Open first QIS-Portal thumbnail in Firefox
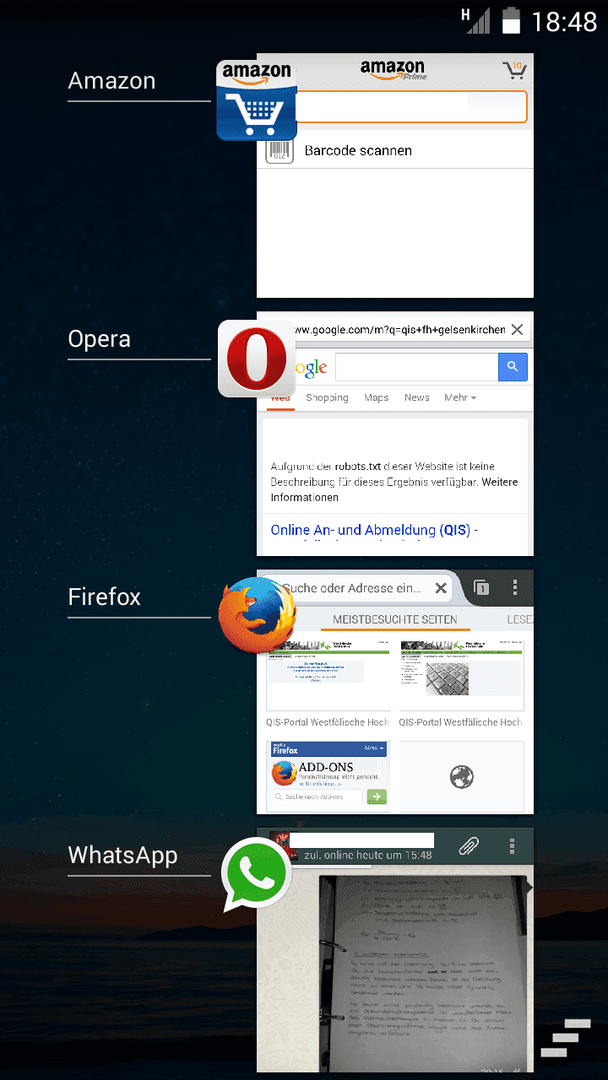 (x=328, y=678)
